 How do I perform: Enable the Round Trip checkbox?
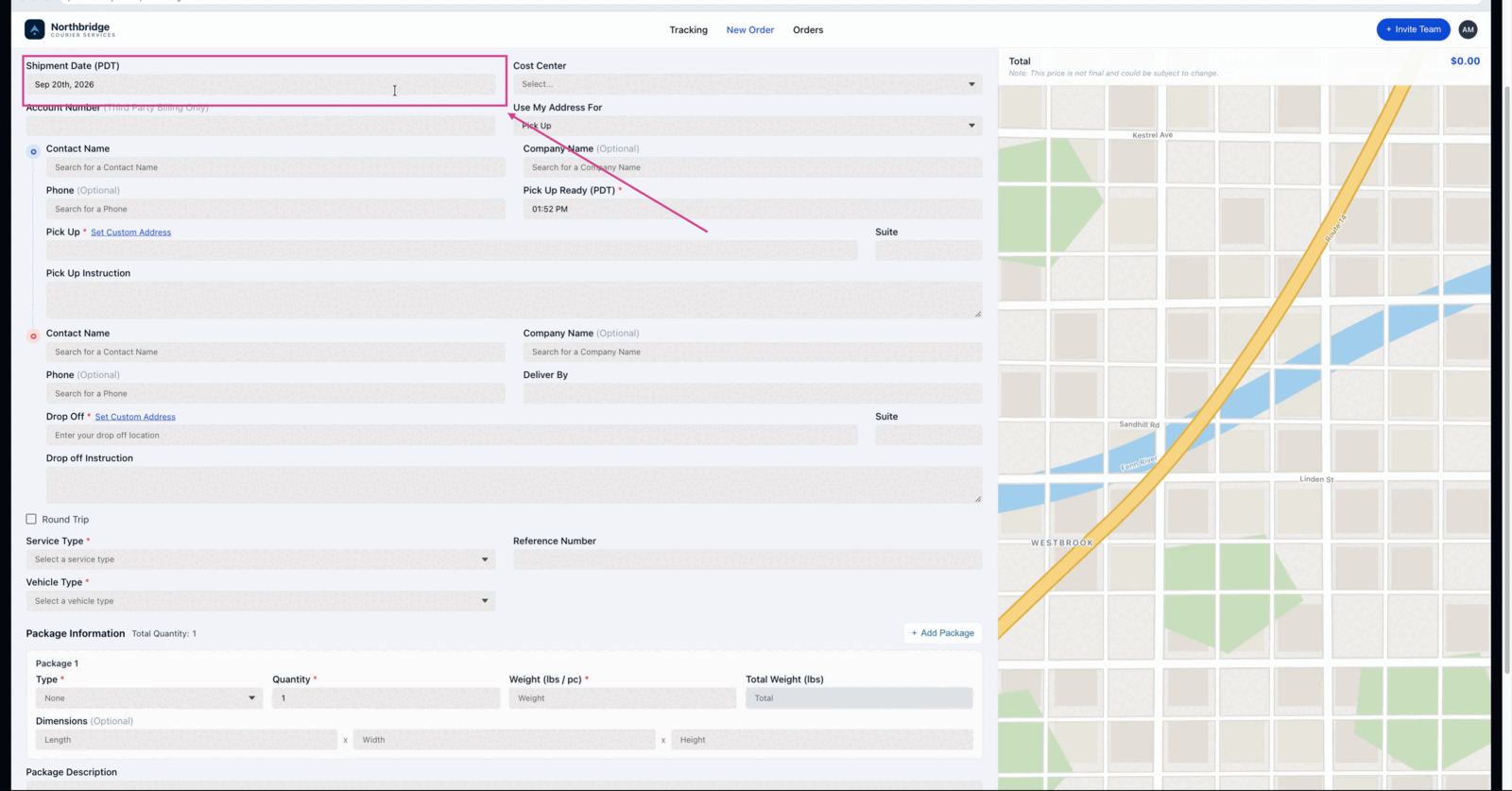click(x=31, y=519)
